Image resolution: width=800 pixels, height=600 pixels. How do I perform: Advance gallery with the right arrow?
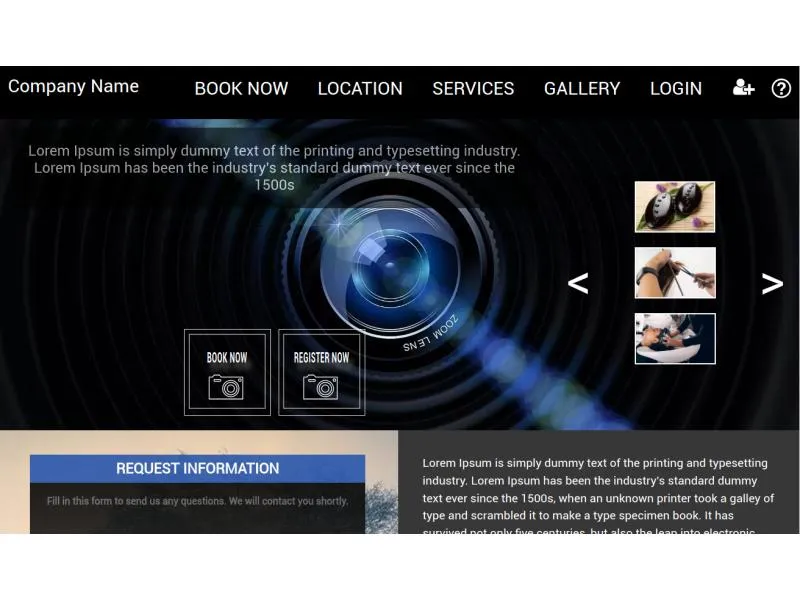point(772,283)
